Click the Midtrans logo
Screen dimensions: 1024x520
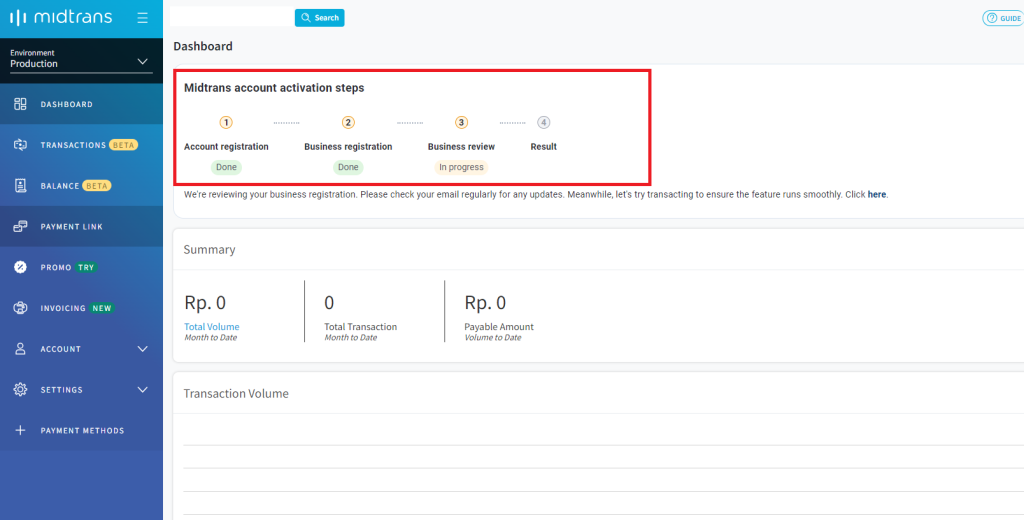[x=61, y=18]
